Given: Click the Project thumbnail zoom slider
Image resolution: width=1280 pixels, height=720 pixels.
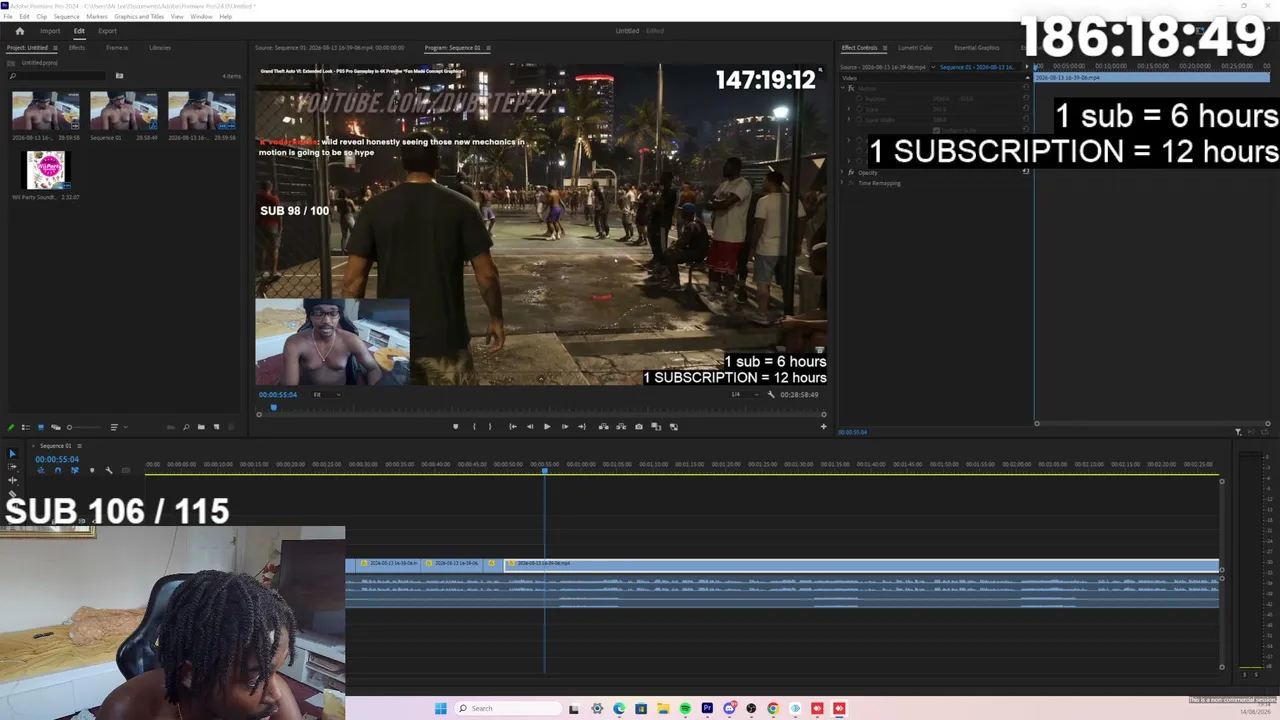Looking at the screenshot, I should tap(69, 427).
